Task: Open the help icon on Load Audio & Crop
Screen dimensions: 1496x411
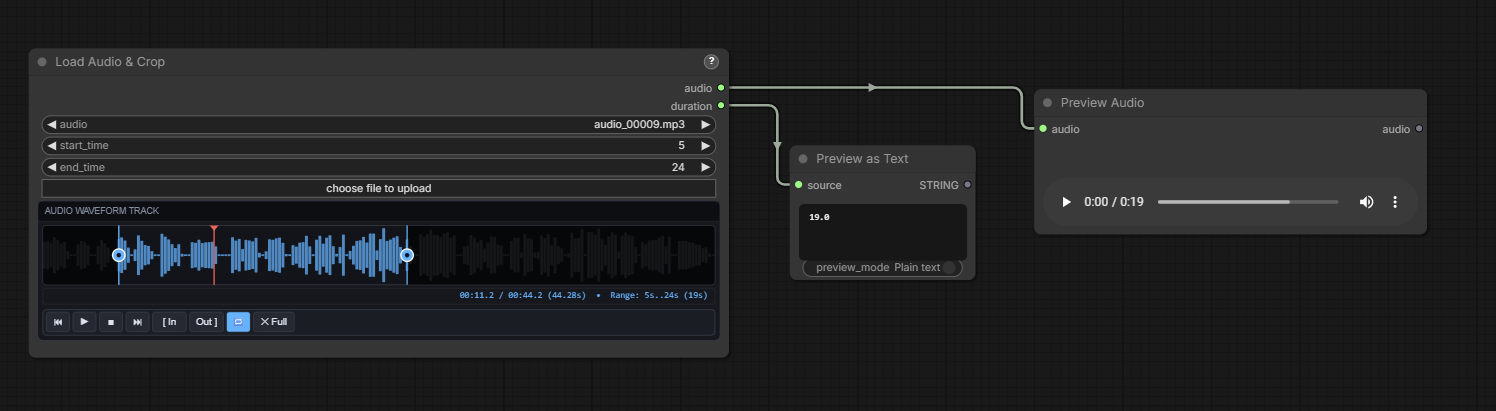Action: [x=711, y=62]
